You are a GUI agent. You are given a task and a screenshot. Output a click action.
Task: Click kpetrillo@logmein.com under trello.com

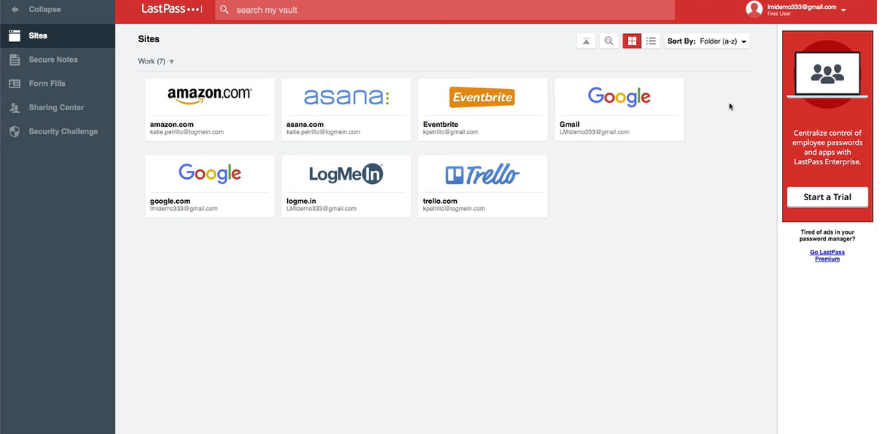pos(454,209)
